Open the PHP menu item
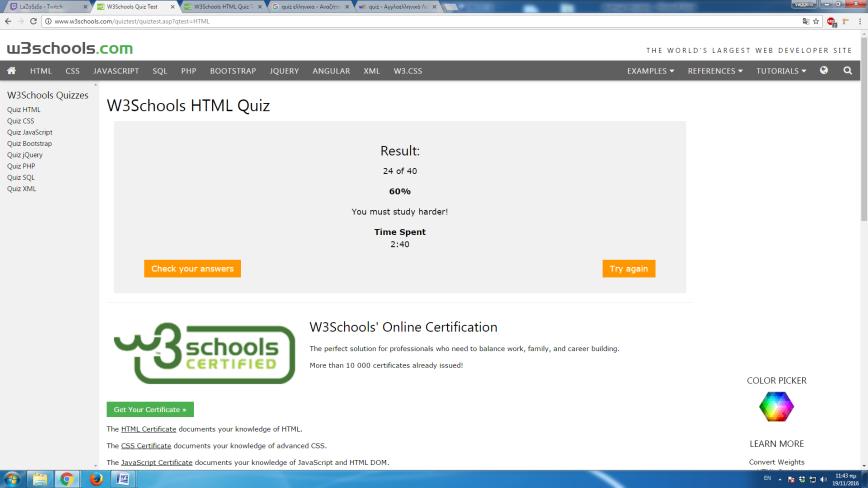This screenshot has width=868, height=488. 189,71
